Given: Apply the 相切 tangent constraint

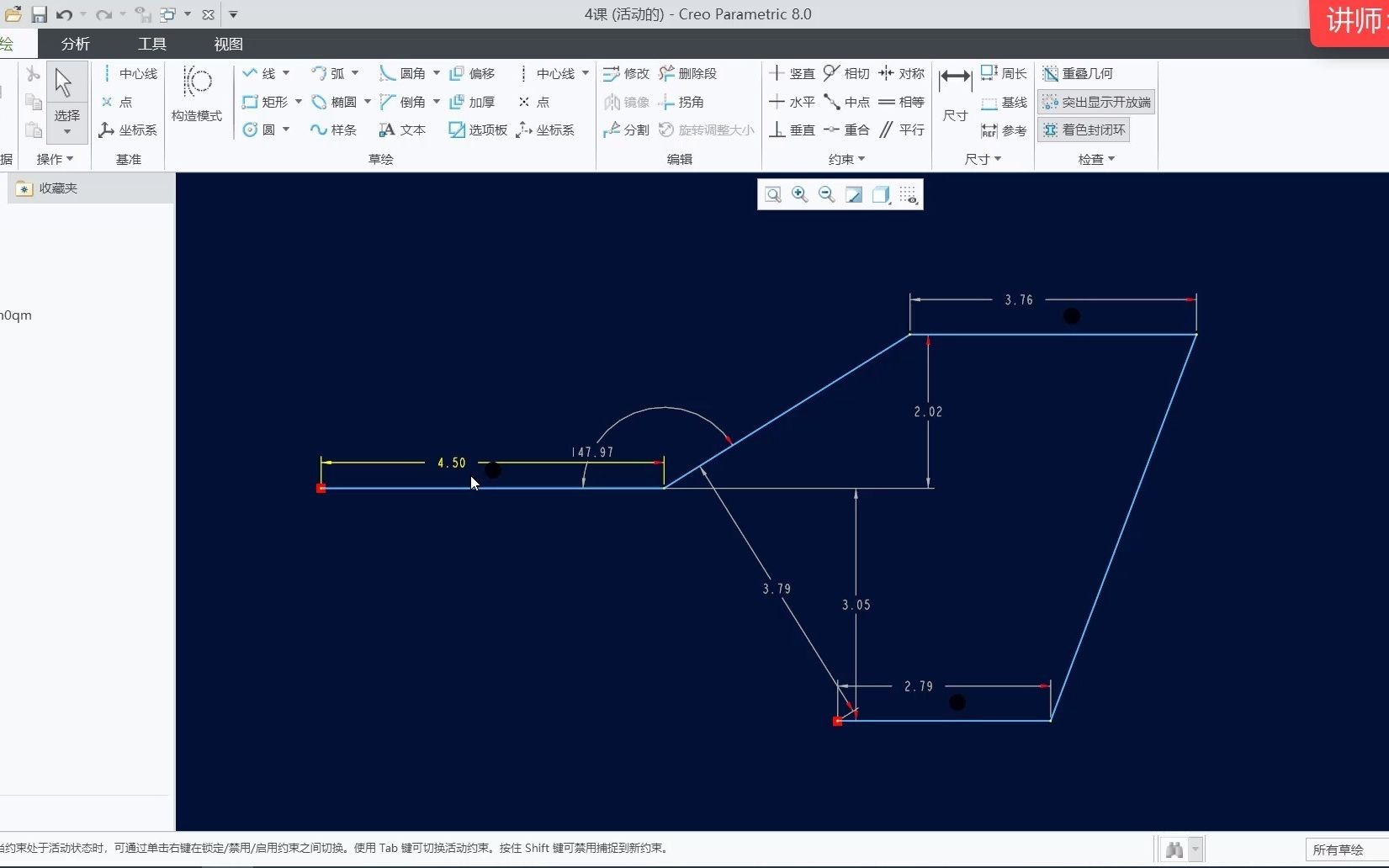Looking at the screenshot, I should [846, 74].
